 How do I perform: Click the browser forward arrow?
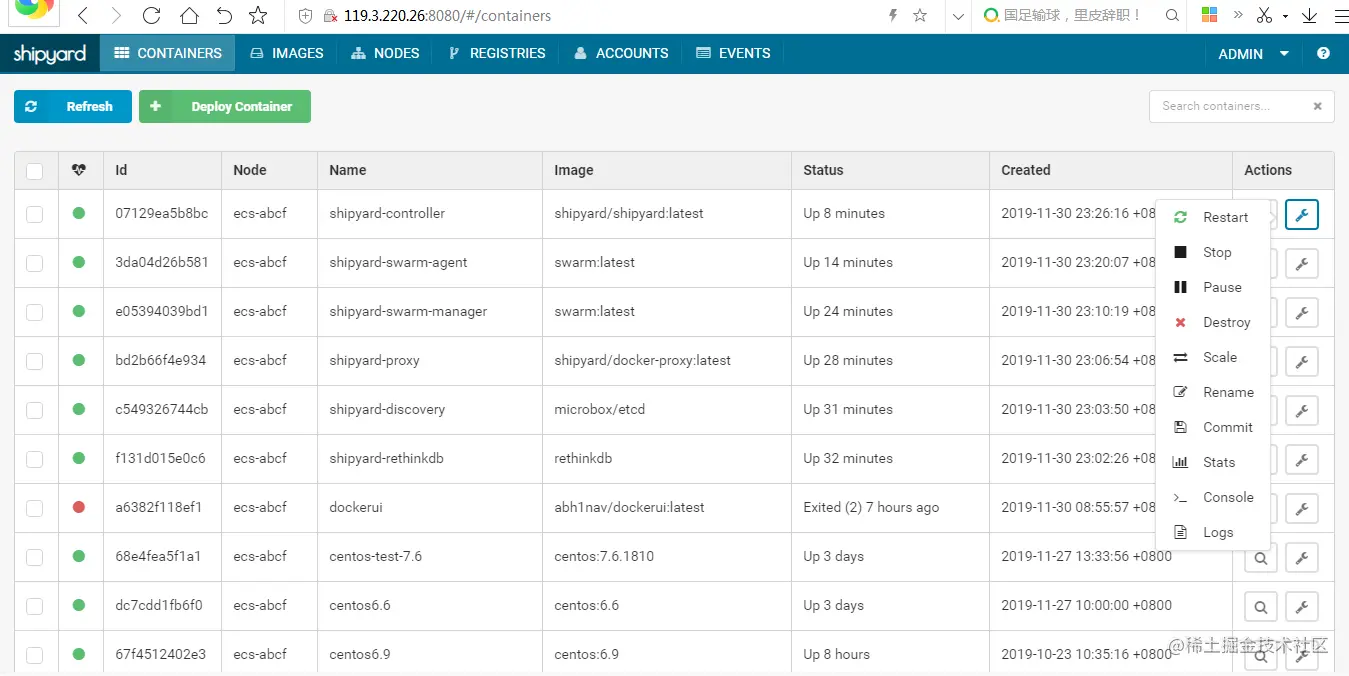point(117,16)
